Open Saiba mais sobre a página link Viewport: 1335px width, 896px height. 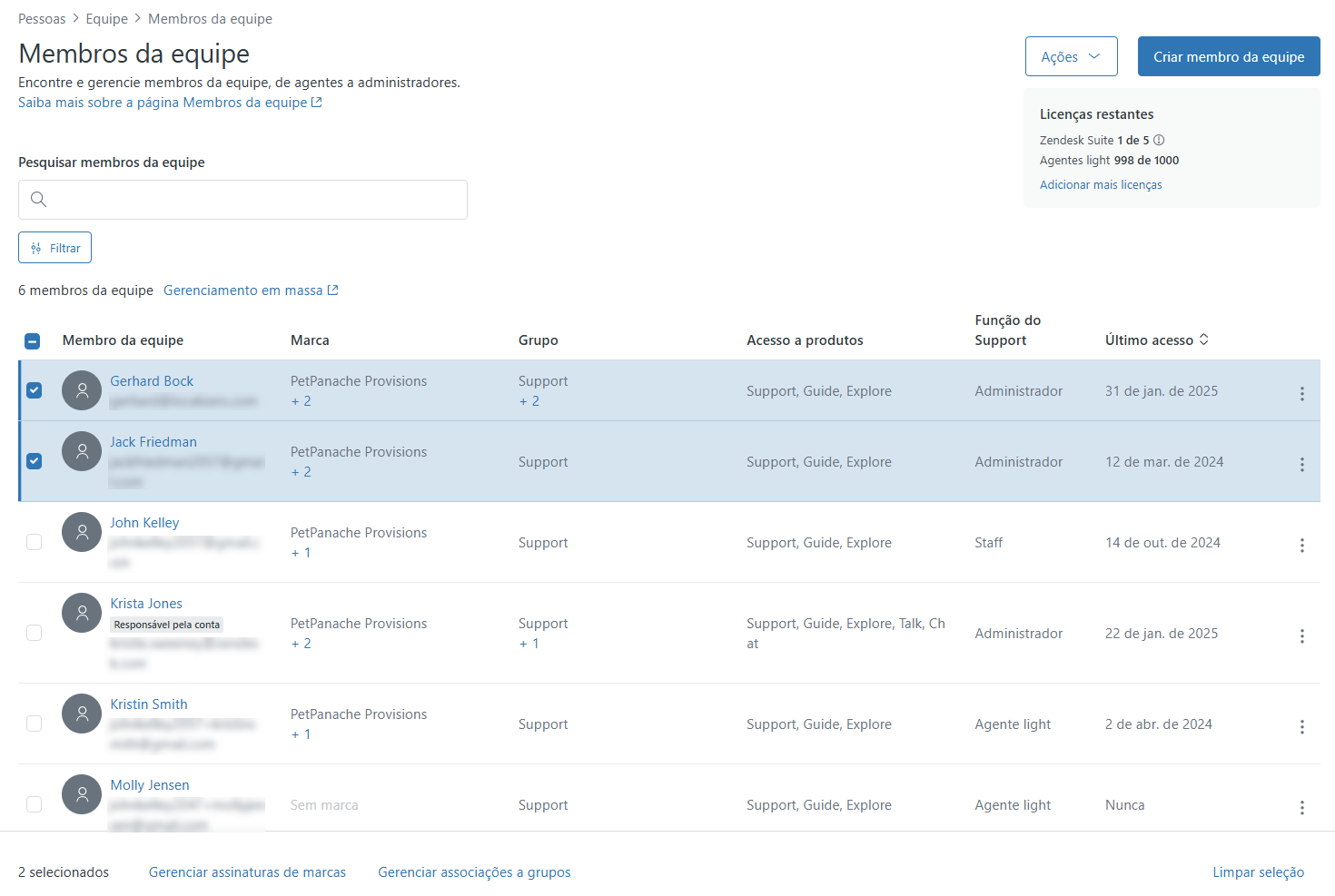[170, 103]
